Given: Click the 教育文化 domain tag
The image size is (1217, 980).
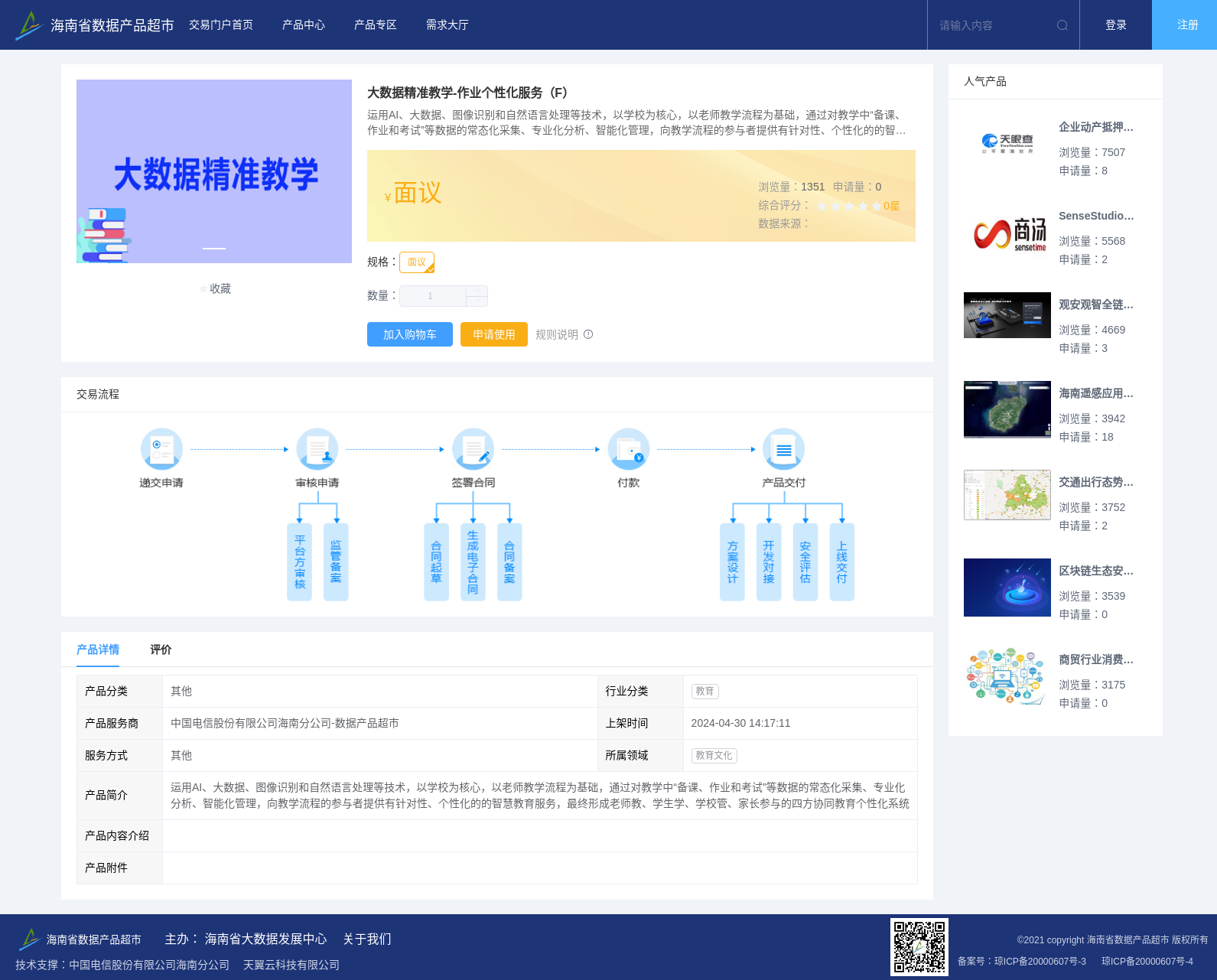Looking at the screenshot, I should pyautogui.click(x=714, y=755).
